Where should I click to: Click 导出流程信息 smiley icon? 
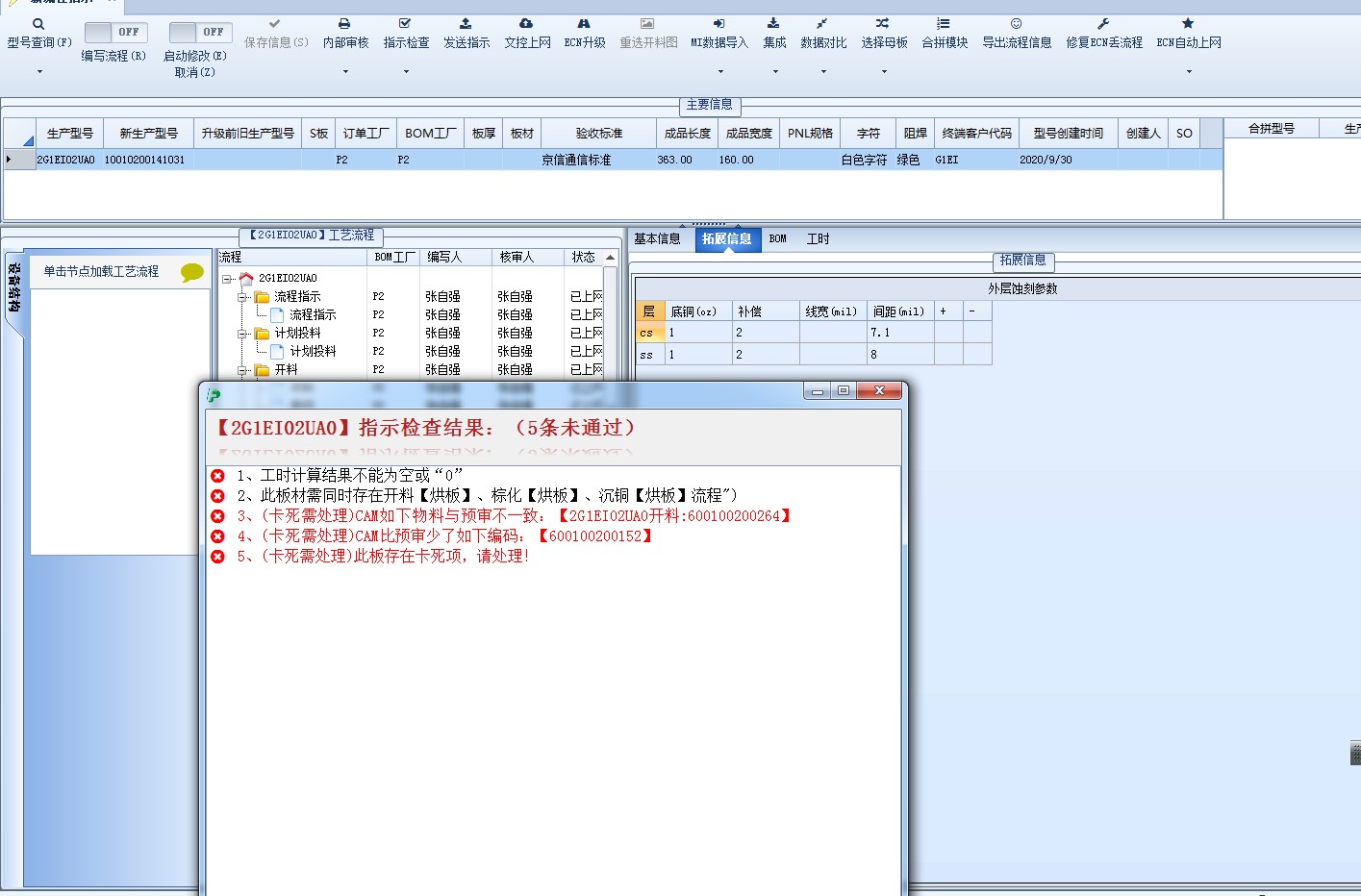[x=1016, y=24]
